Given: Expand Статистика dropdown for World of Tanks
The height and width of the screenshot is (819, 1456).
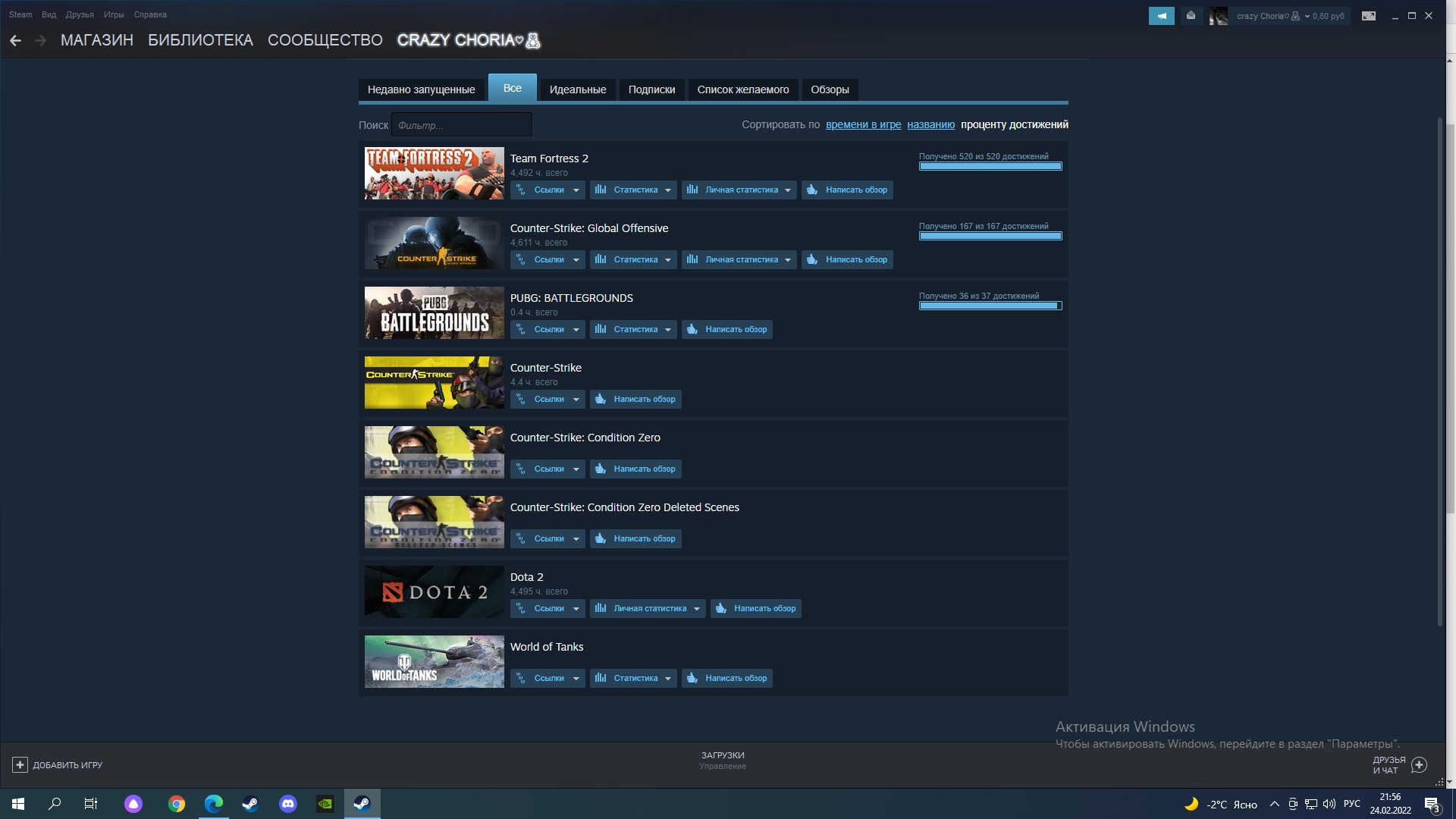Looking at the screenshot, I should pyautogui.click(x=633, y=678).
